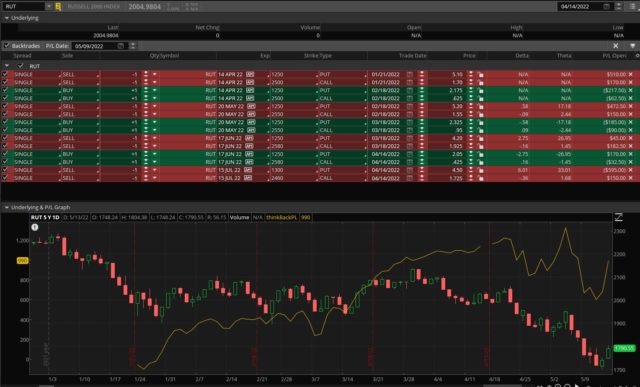Collapse the Underlying & P/L Graph section
This screenshot has width=640, height=387.
point(7,207)
